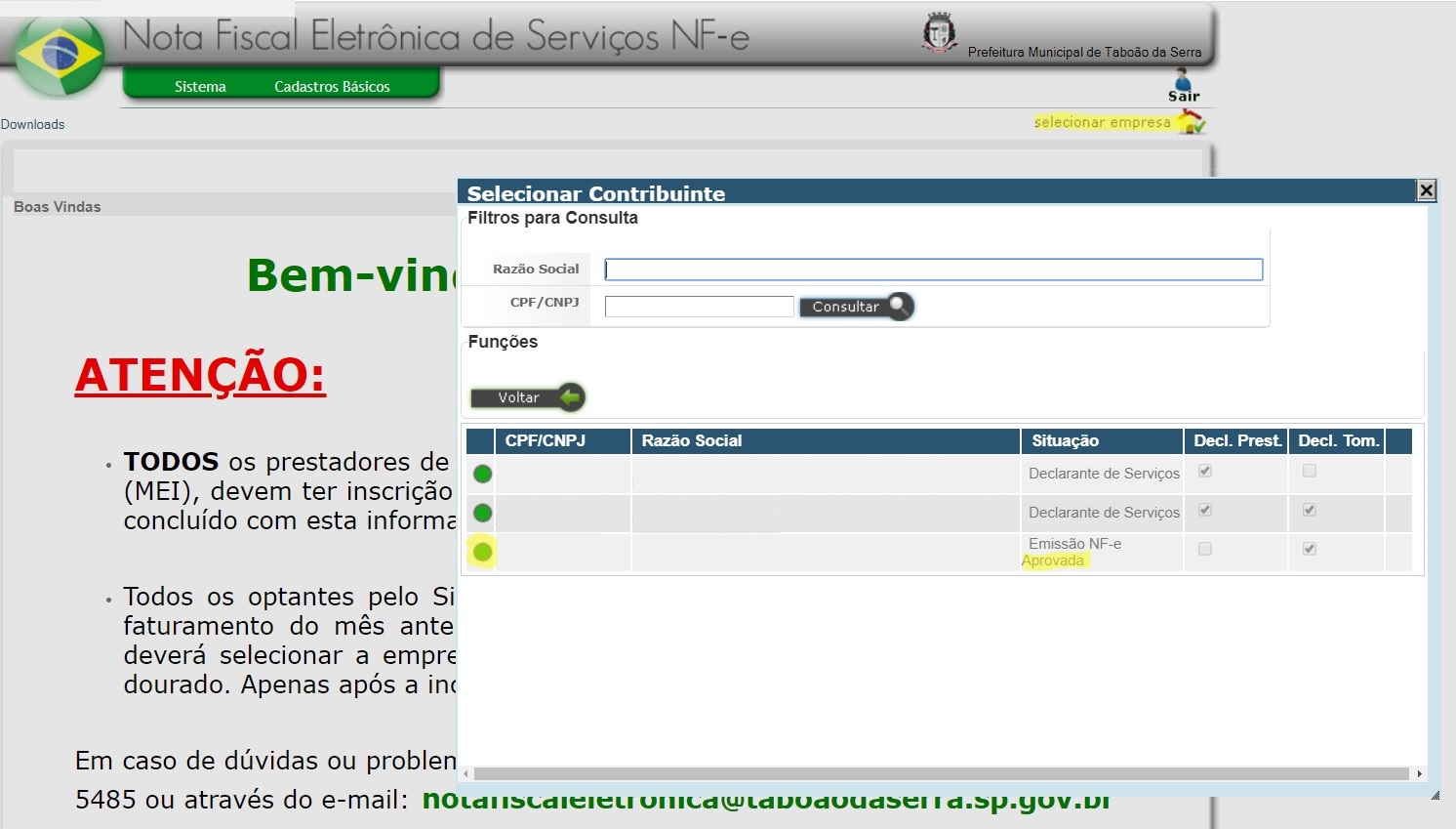This screenshot has width=1456, height=829.
Task: Click the CPF/CNPJ input field
Action: pyautogui.click(x=699, y=307)
